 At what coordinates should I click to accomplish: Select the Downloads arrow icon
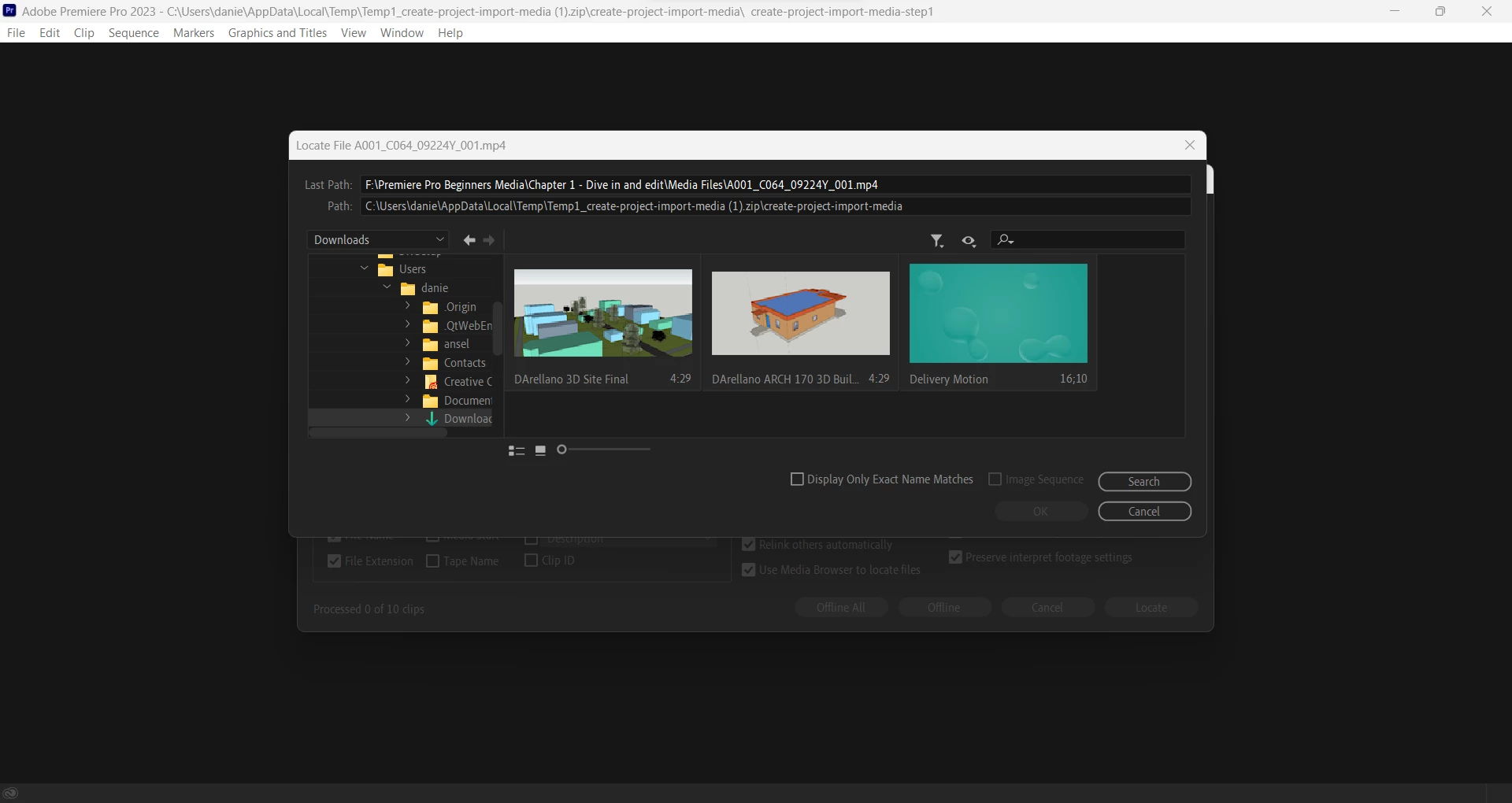pyautogui.click(x=432, y=419)
